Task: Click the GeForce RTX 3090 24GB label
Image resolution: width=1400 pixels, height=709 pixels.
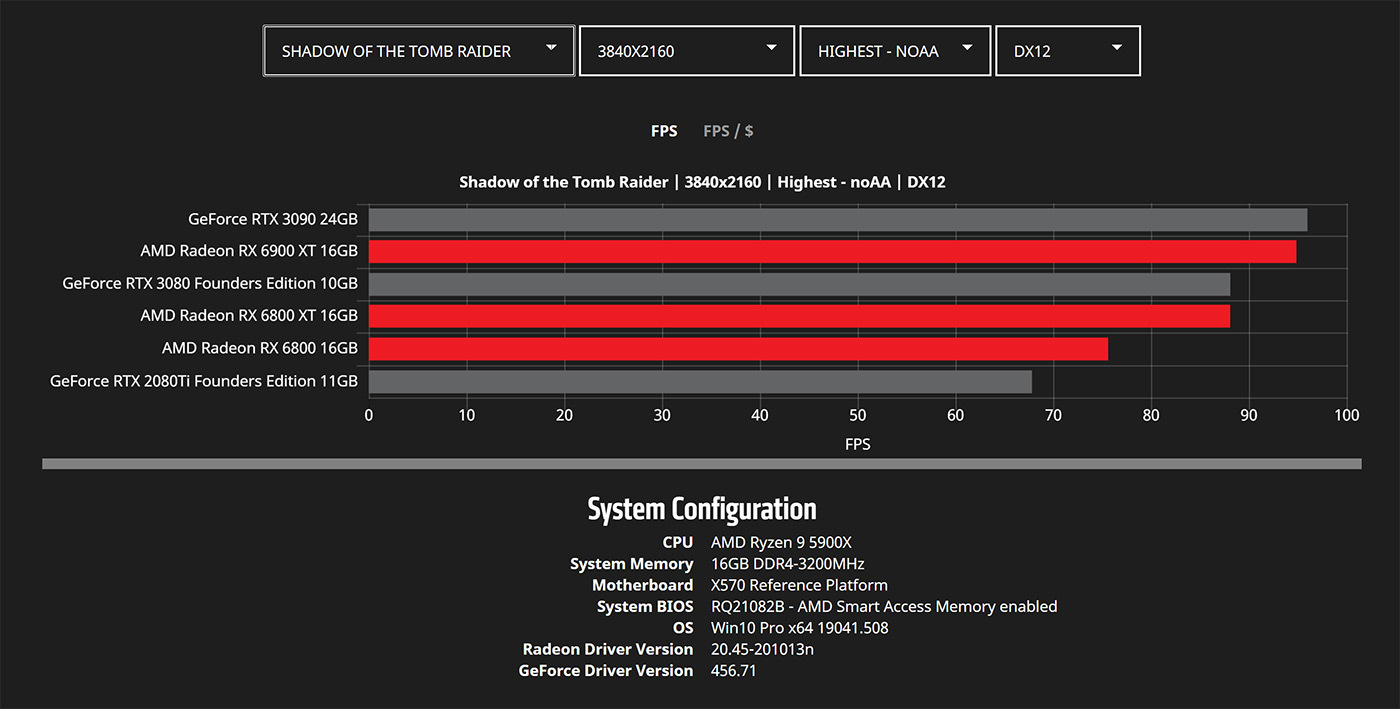Action: coord(273,219)
